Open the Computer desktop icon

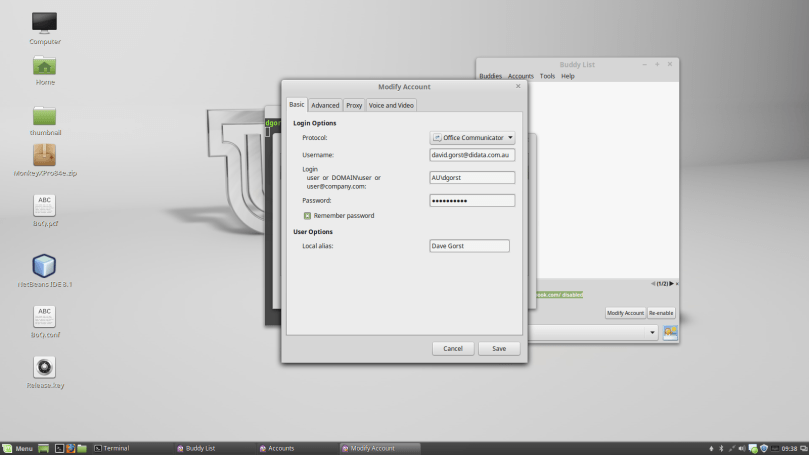click(44, 28)
